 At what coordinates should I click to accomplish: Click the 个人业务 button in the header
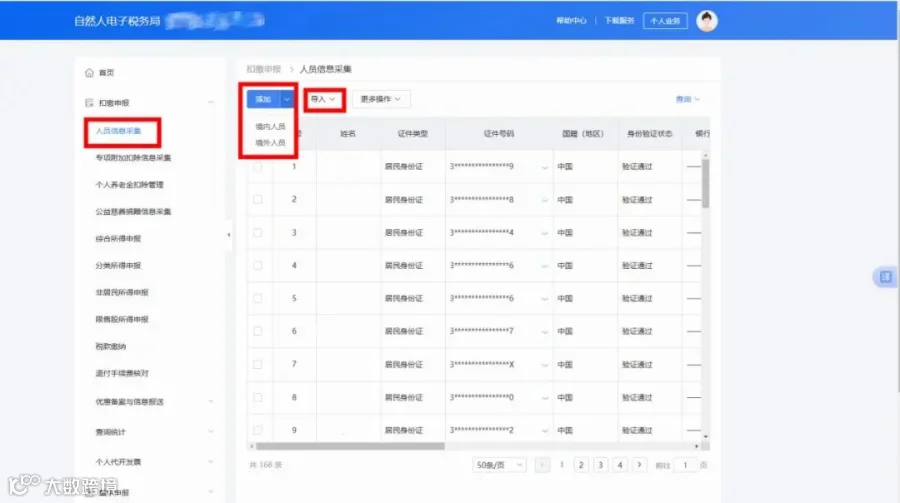click(665, 21)
